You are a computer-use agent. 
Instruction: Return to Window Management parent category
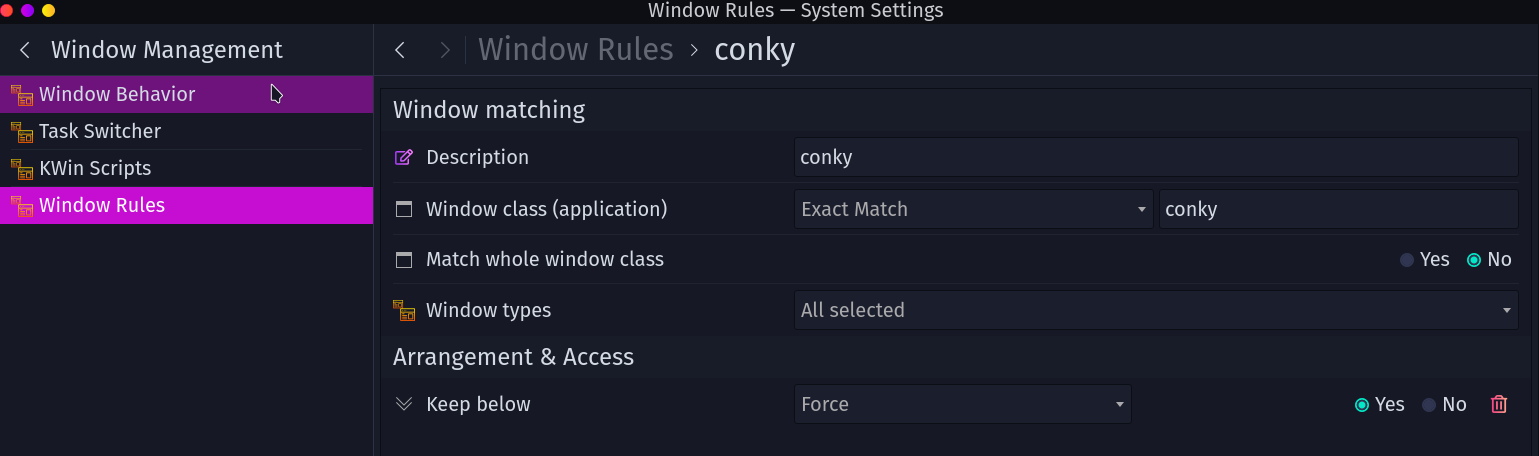coord(25,50)
